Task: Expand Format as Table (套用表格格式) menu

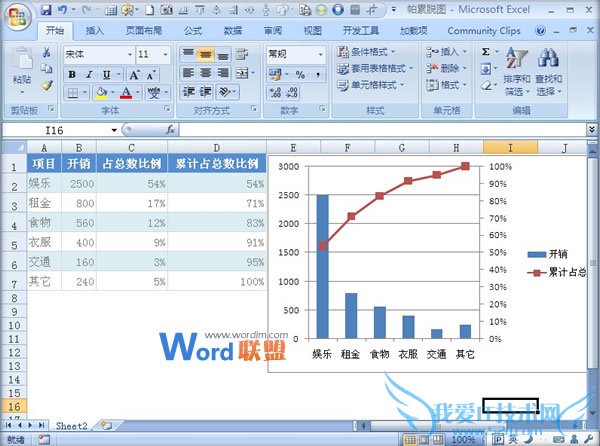Action: (x=375, y=68)
